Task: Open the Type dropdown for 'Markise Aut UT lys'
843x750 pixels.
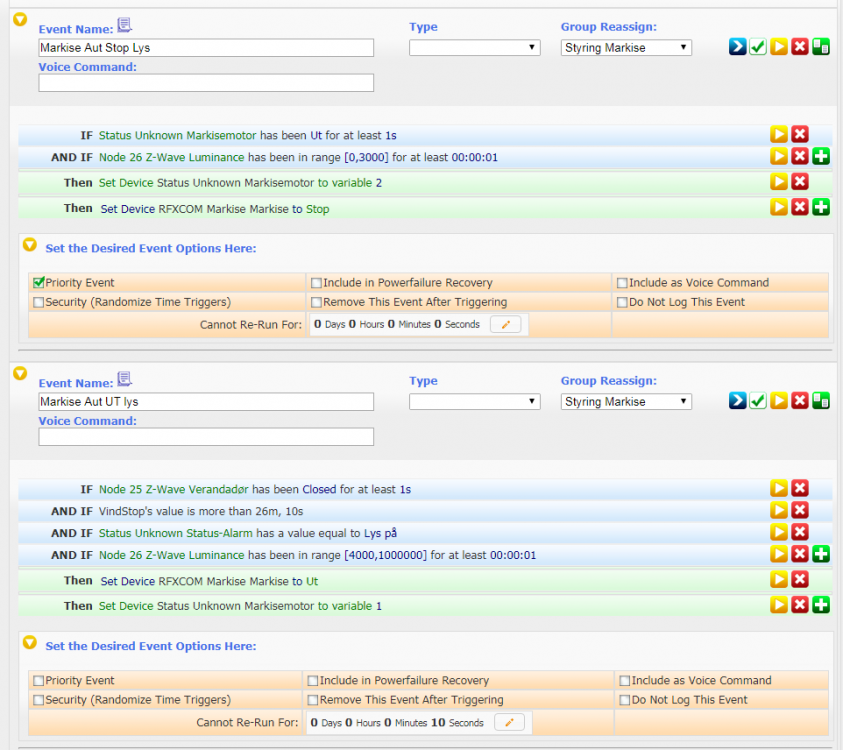Action: click(474, 401)
